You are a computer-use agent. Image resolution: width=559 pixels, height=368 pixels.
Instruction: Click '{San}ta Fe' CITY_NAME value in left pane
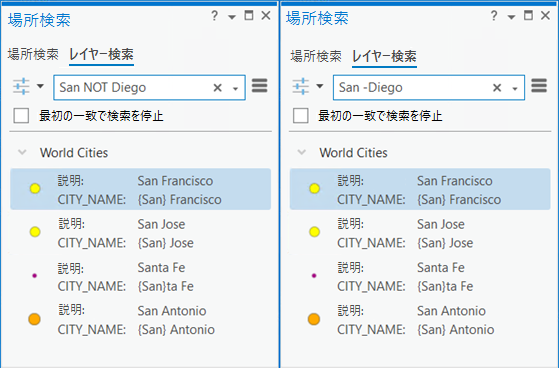tap(166, 286)
